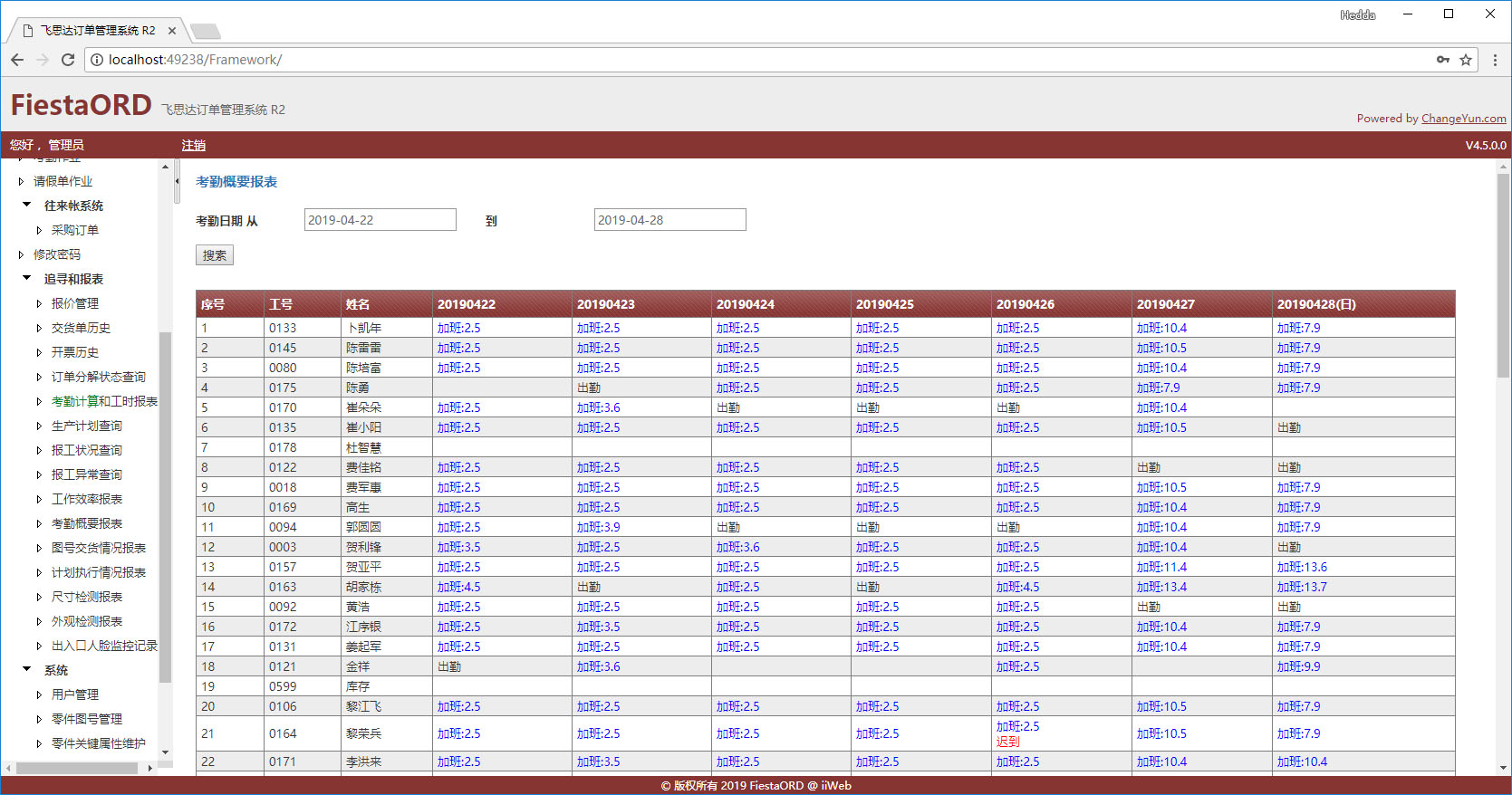The image size is (1512, 795).
Task: Click the 搜索 button
Action: [x=215, y=255]
